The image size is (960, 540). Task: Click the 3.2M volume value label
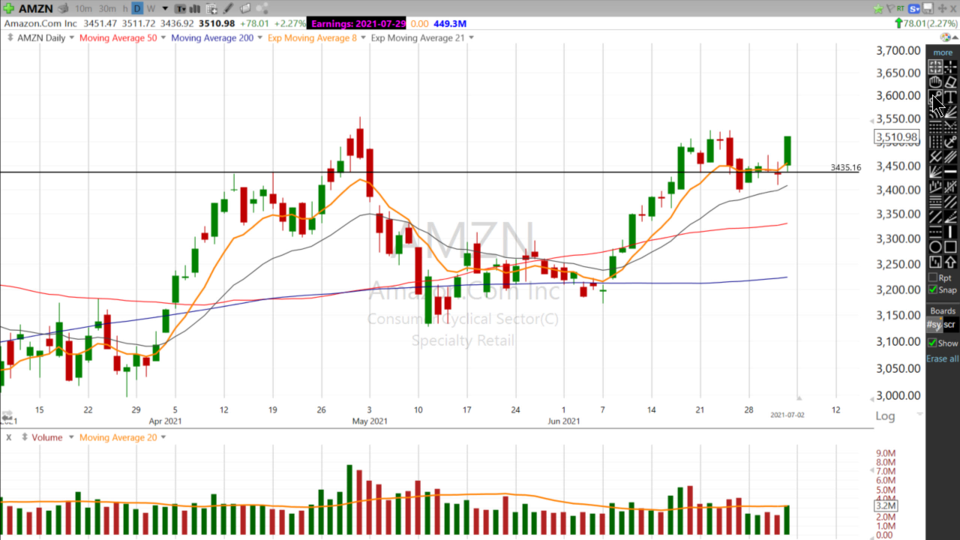[x=886, y=506]
